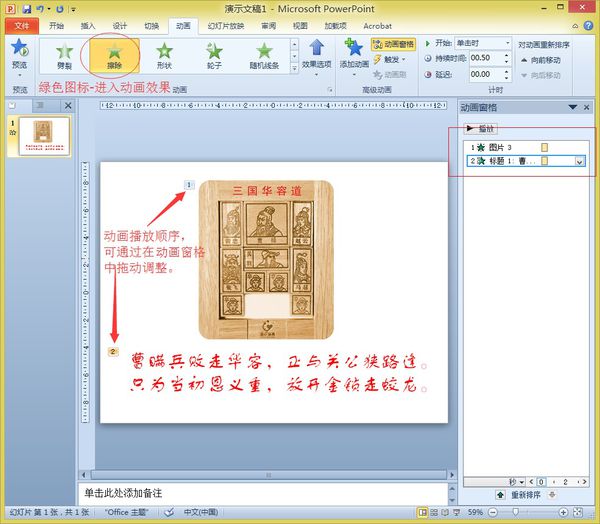
Task: Switch to Slide Sorter view icon
Action: [434, 512]
